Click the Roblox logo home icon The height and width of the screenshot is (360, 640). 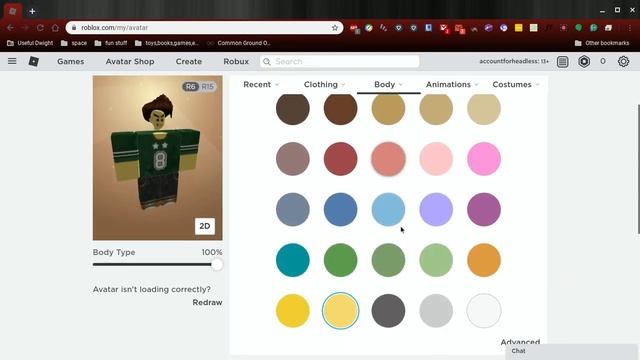coord(33,61)
